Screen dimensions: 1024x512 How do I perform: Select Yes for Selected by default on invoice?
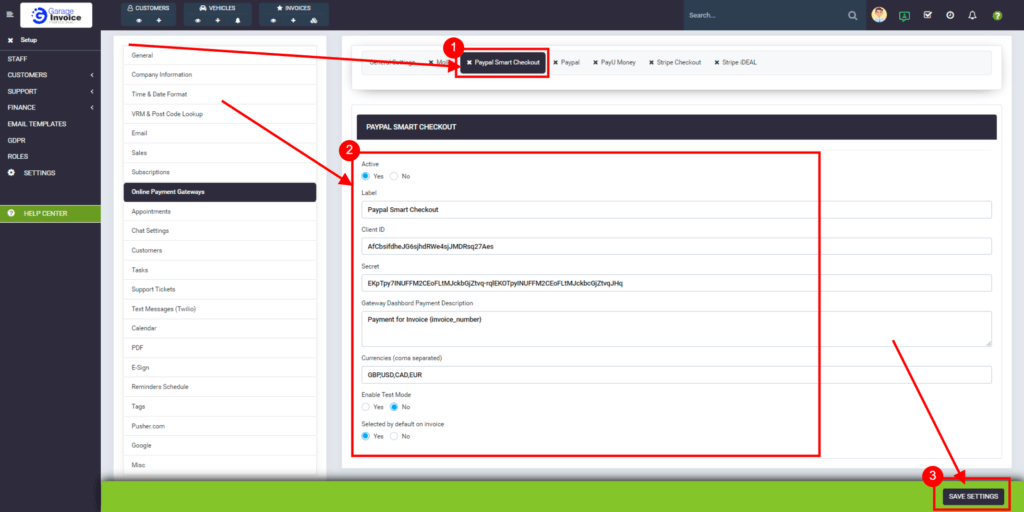coord(366,436)
